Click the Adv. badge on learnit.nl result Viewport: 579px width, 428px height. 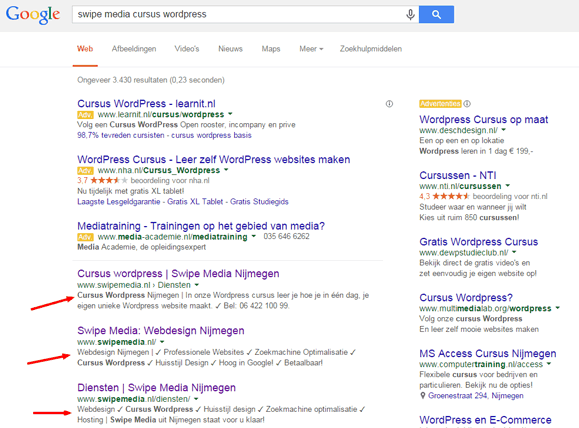point(85,114)
